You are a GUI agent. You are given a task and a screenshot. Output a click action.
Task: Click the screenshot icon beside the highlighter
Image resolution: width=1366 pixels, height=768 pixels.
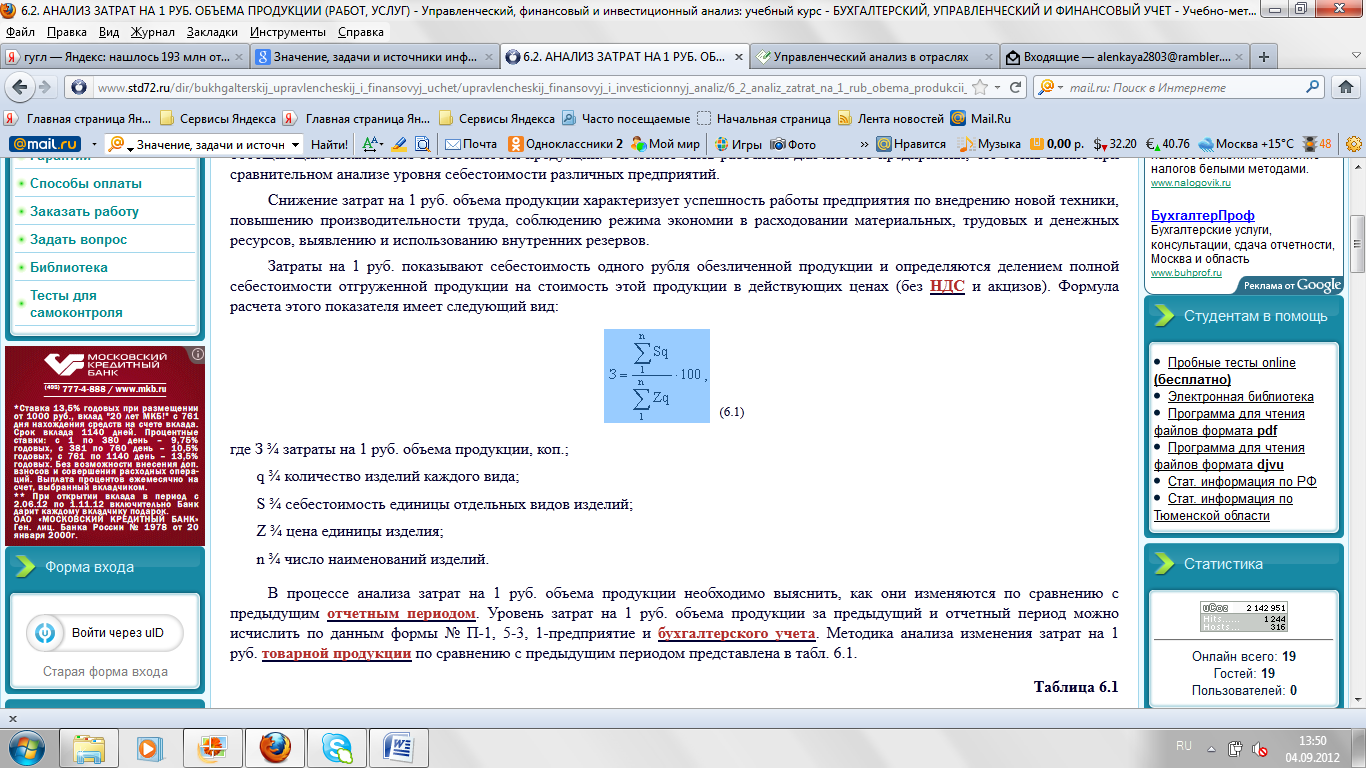click(422, 144)
